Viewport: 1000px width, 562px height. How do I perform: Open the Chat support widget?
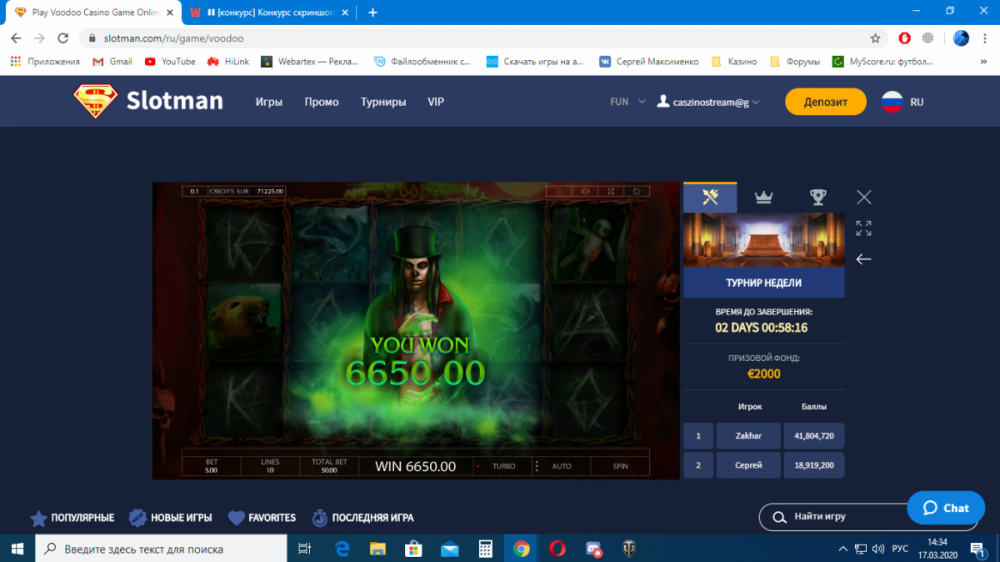(945, 508)
